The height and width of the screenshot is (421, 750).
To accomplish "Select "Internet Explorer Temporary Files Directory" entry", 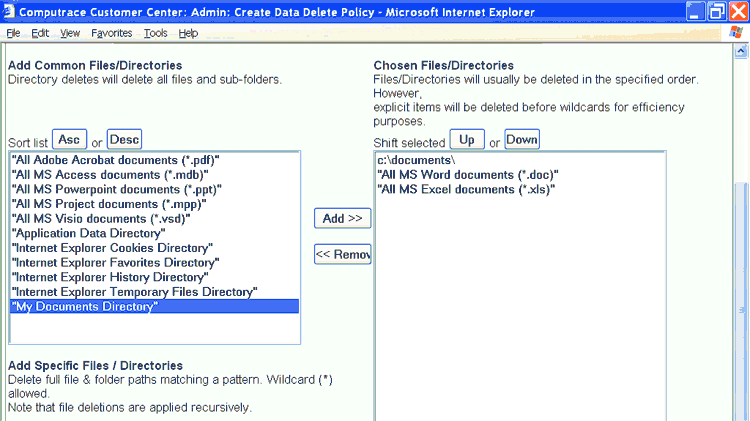I will click(154, 292).
